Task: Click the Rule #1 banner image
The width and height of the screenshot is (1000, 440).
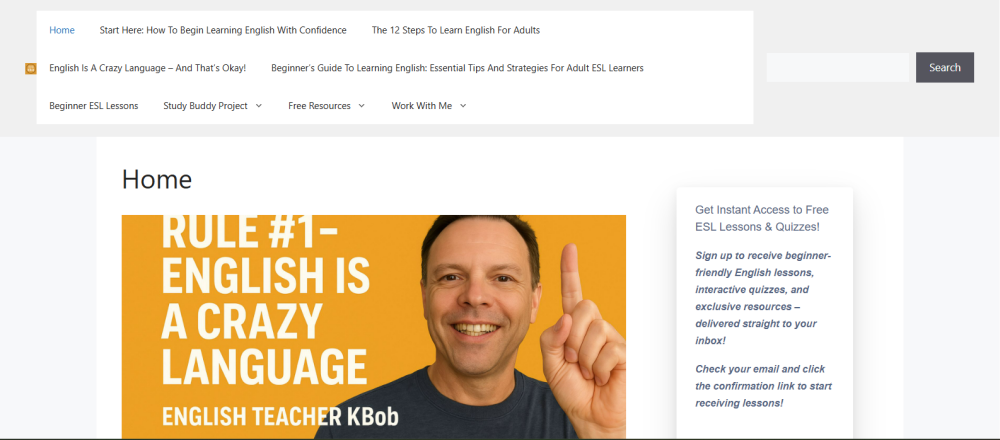Action: (x=374, y=326)
